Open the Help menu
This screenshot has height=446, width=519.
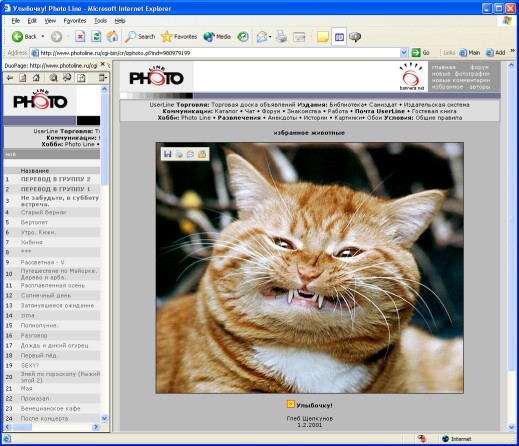point(120,21)
